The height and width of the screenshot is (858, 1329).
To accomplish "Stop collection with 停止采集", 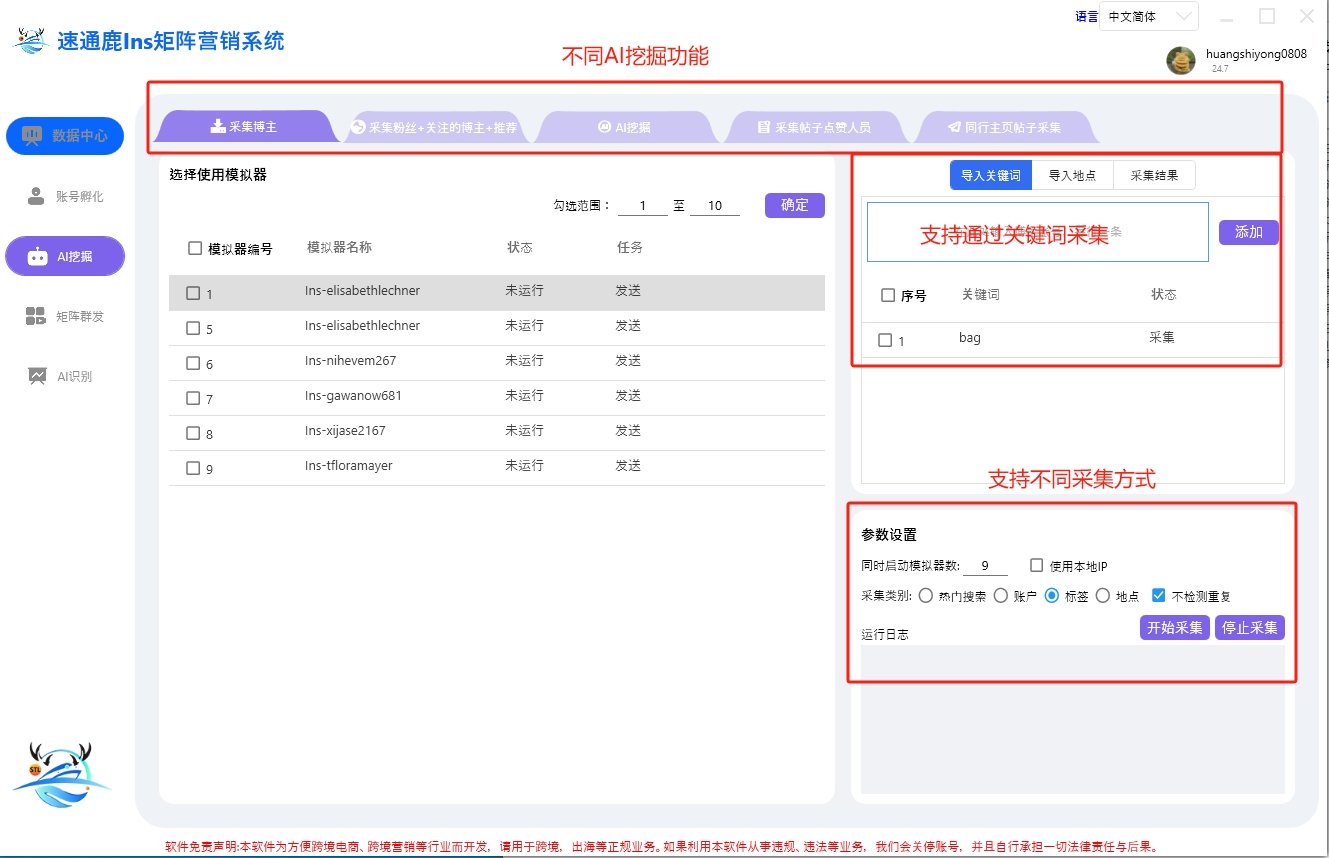I will 1250,628.
